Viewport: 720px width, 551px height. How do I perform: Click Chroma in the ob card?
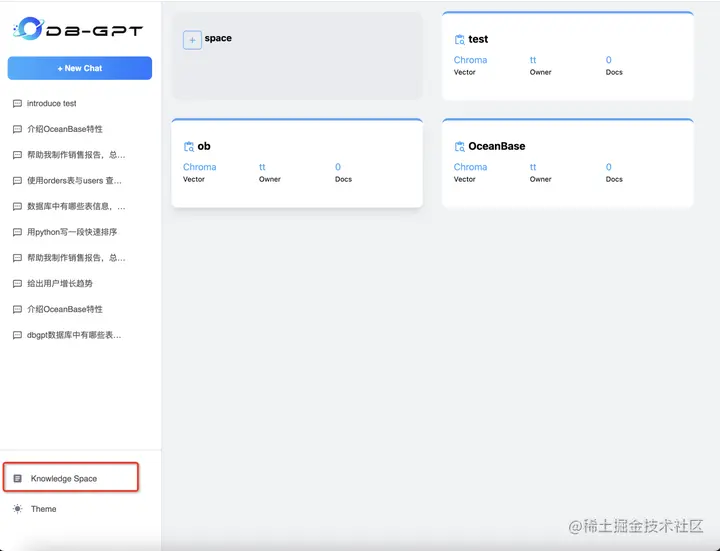(199, 167)
